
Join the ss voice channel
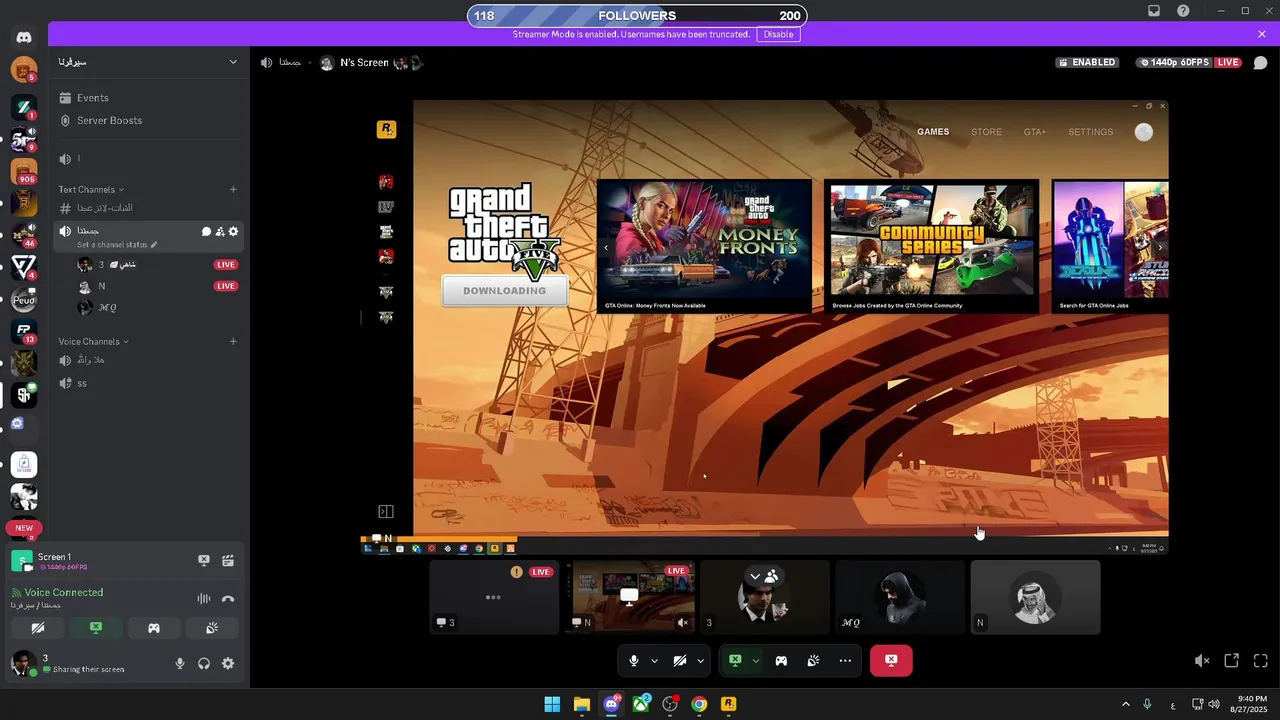150,383
